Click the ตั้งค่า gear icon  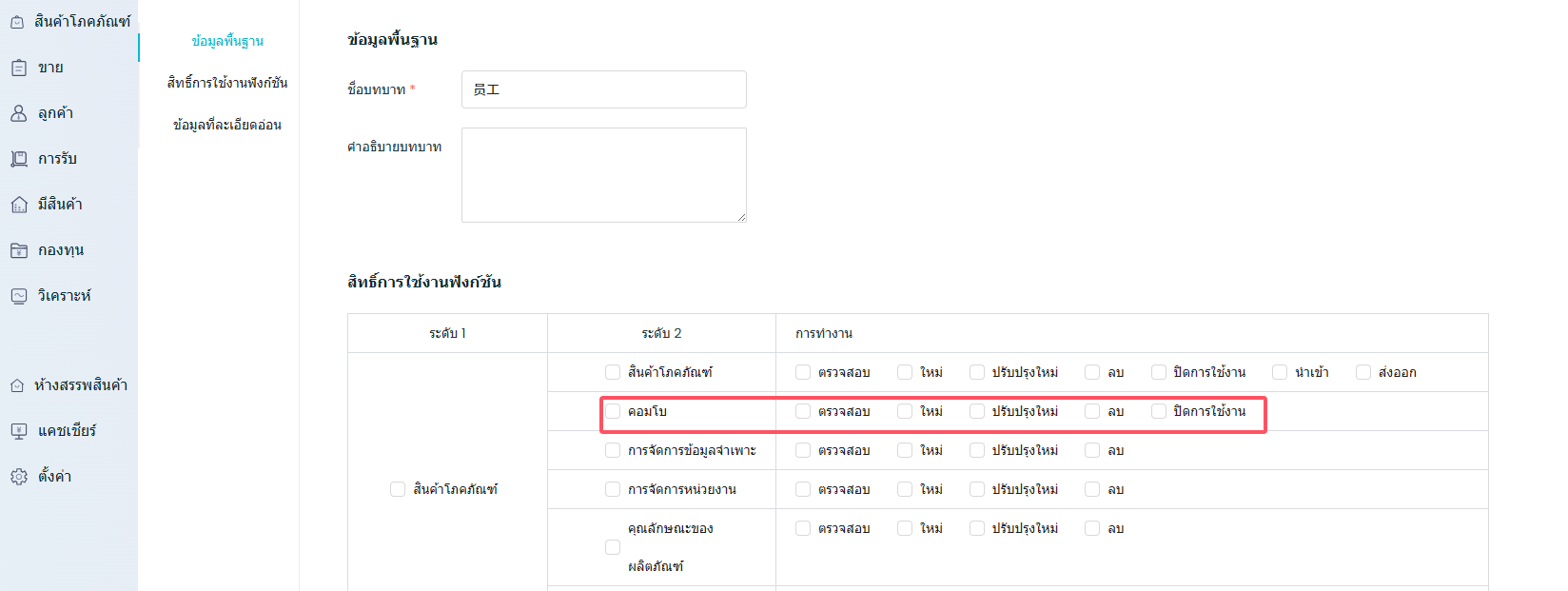pos(19,477)
